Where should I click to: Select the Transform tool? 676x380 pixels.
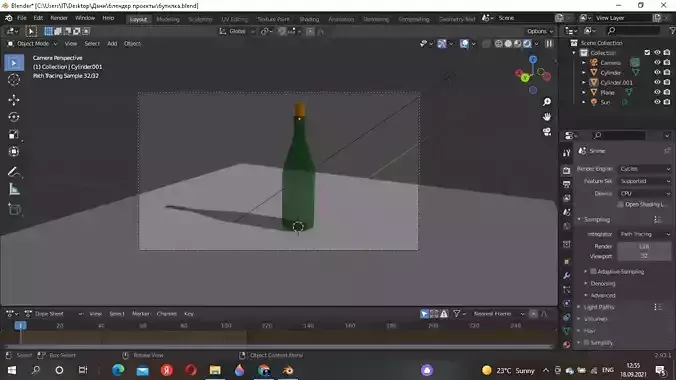tap(14, 151)
